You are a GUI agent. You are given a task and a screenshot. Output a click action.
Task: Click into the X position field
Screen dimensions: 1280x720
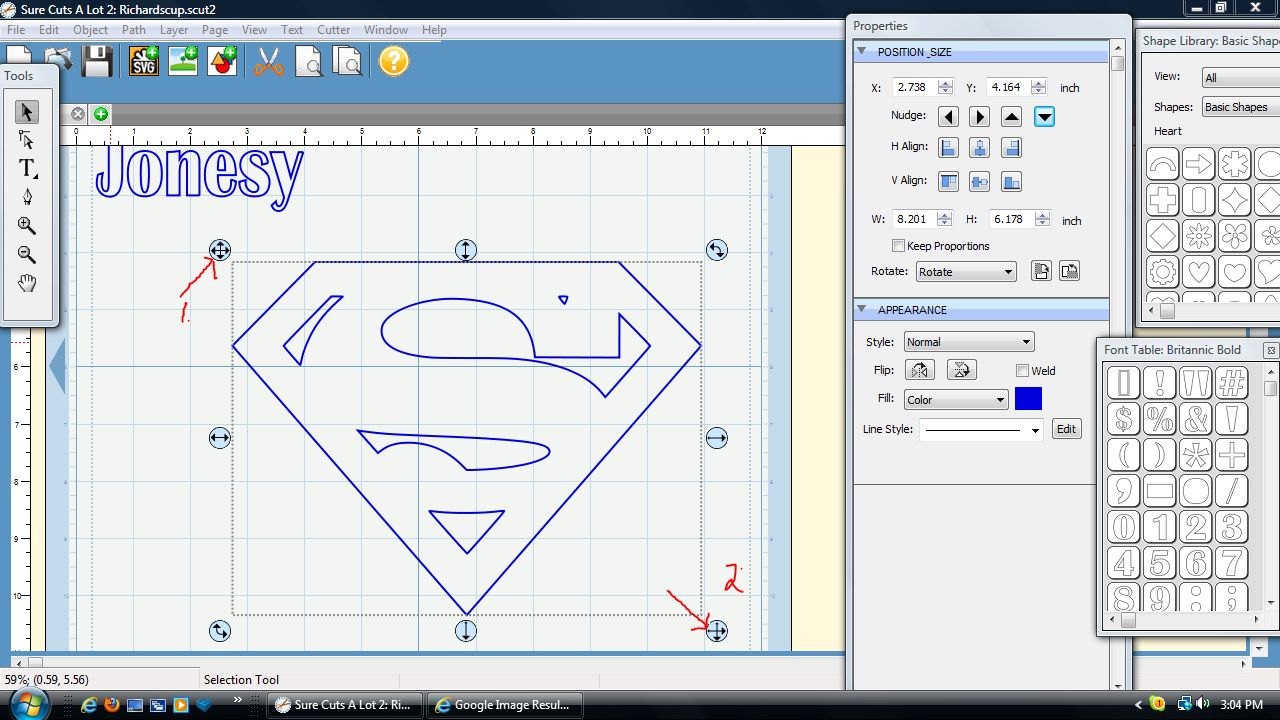click(x=915, y=88)
